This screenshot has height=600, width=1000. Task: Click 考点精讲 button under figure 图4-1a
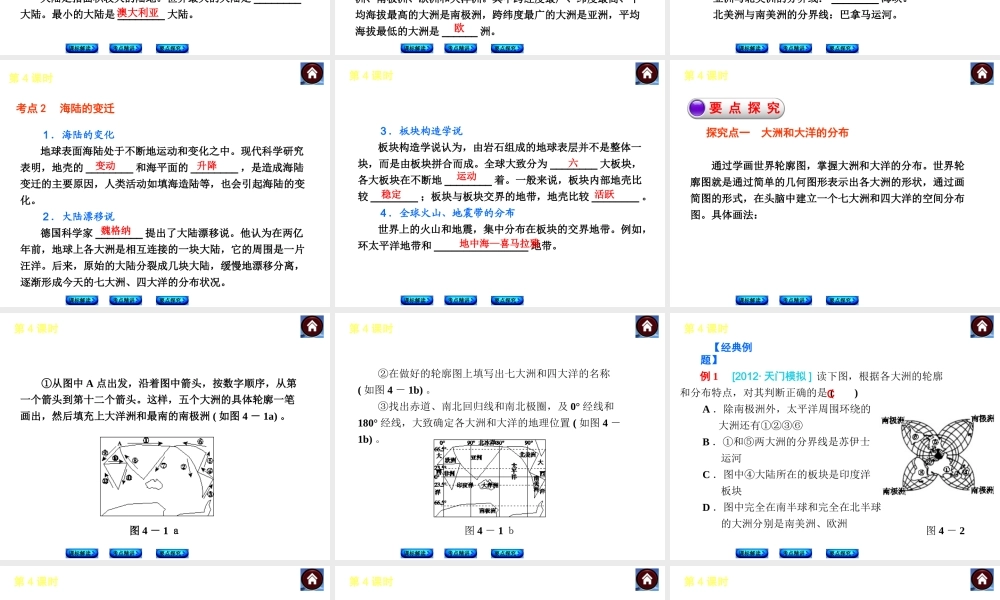126,553
